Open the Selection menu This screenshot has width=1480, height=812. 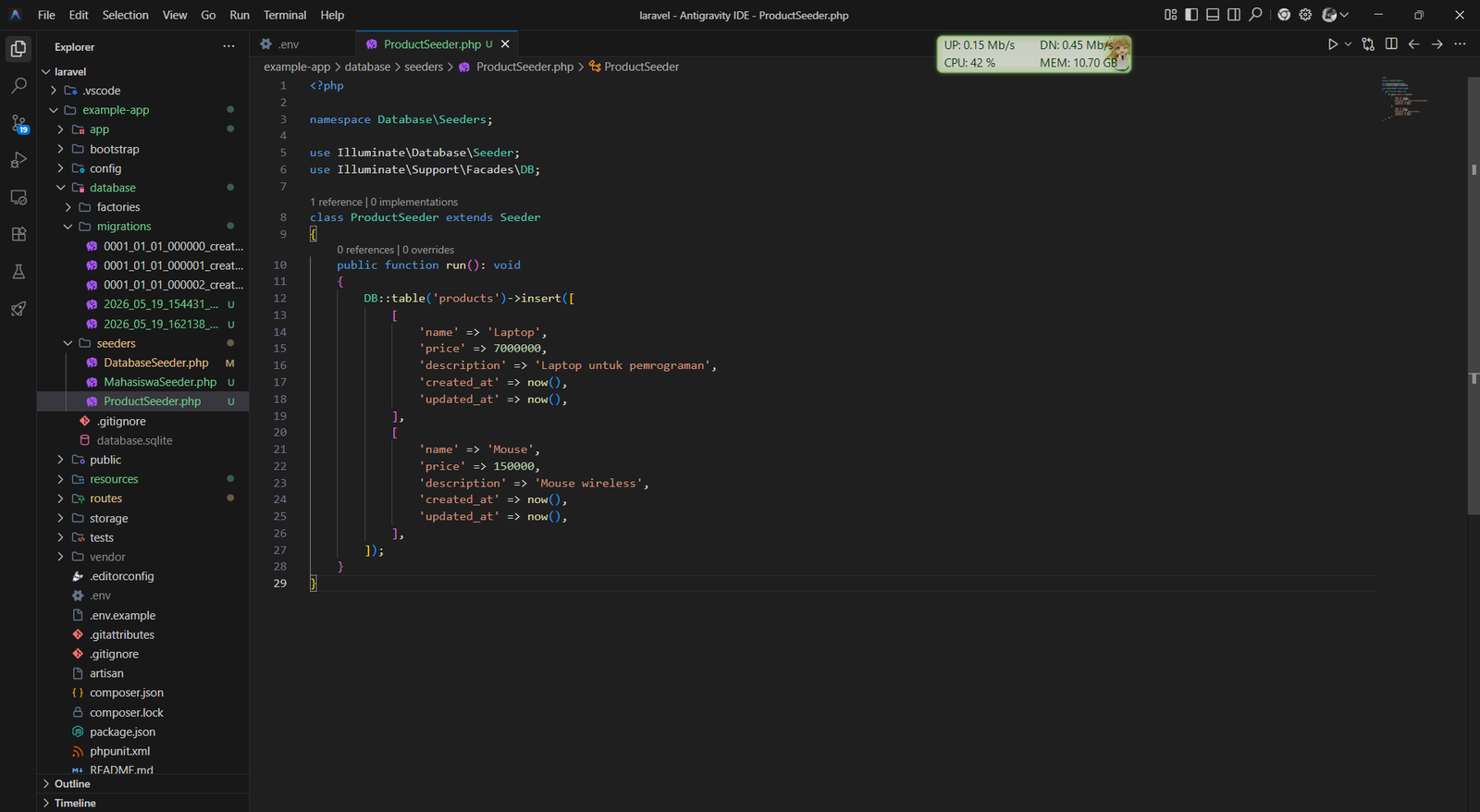tap(125, 15)
